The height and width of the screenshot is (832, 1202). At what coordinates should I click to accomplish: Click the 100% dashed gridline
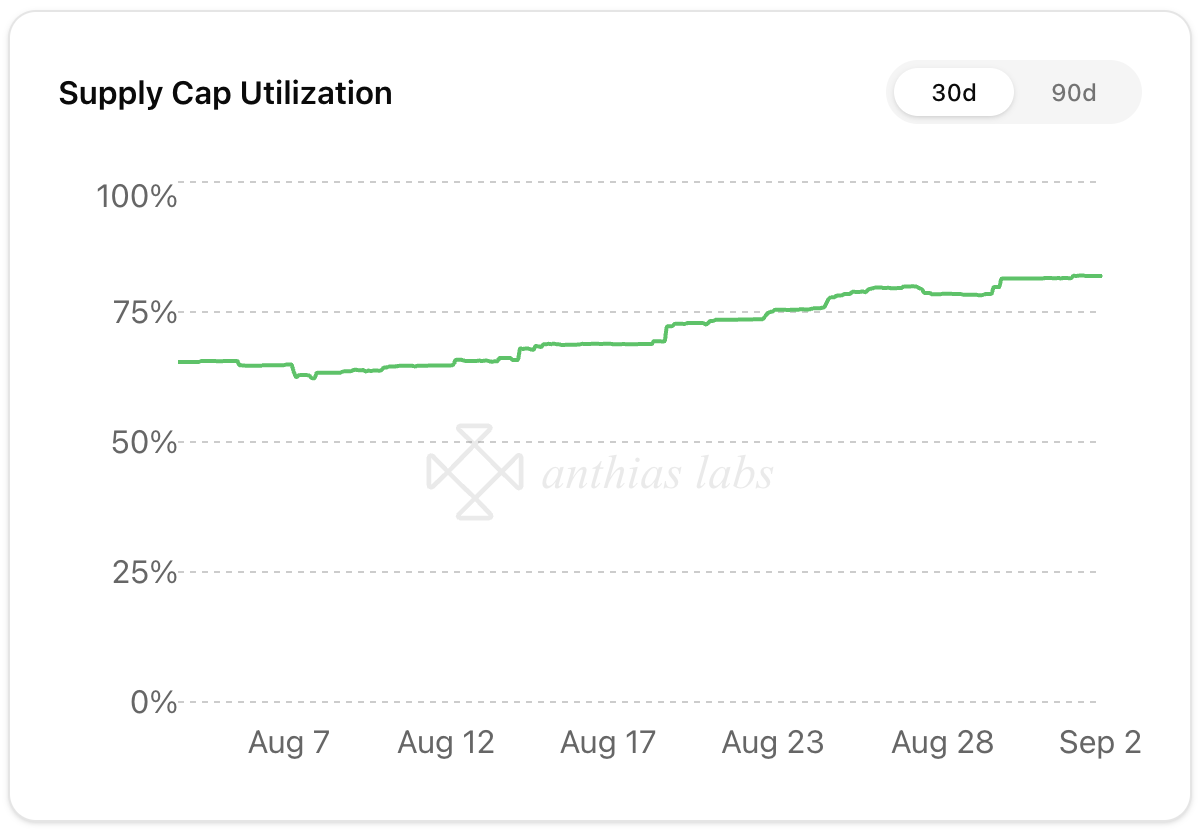[640, 182]
